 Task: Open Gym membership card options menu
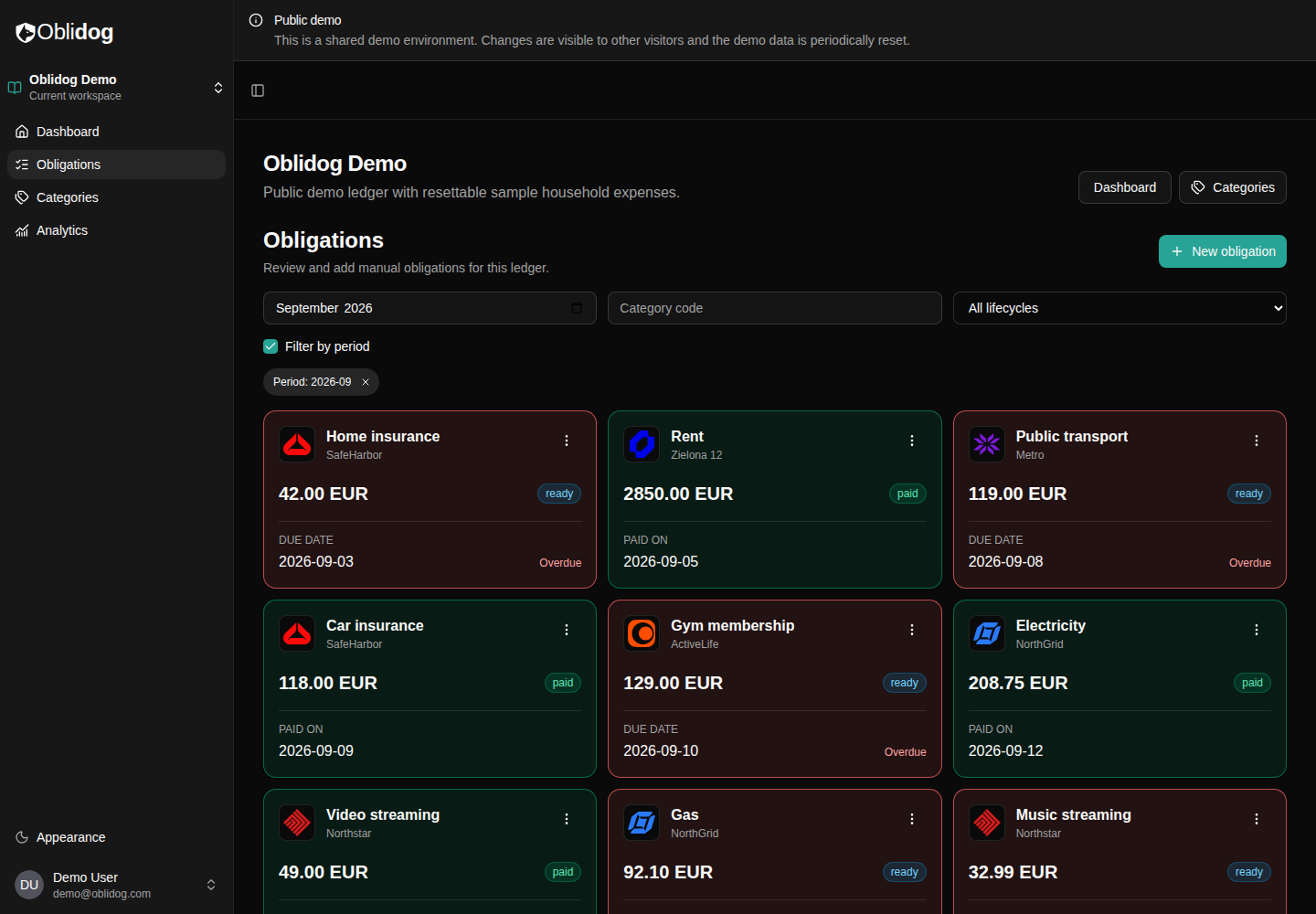point(912,630)
